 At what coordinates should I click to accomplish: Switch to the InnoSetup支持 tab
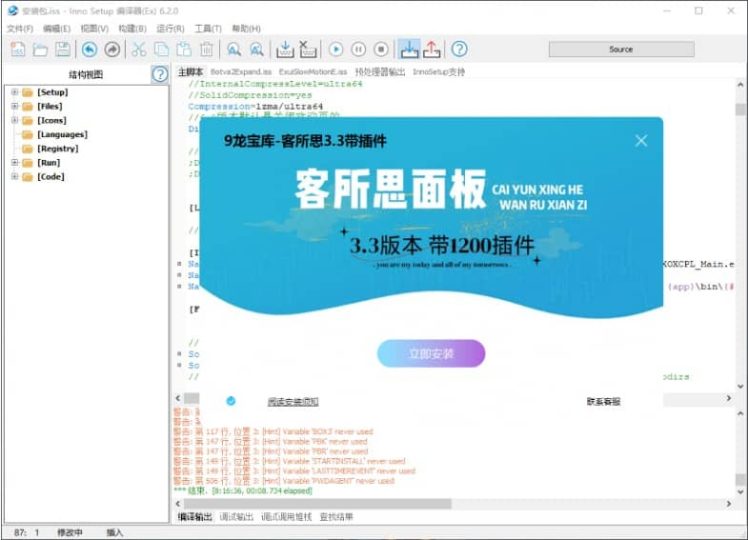pos(438,72)
